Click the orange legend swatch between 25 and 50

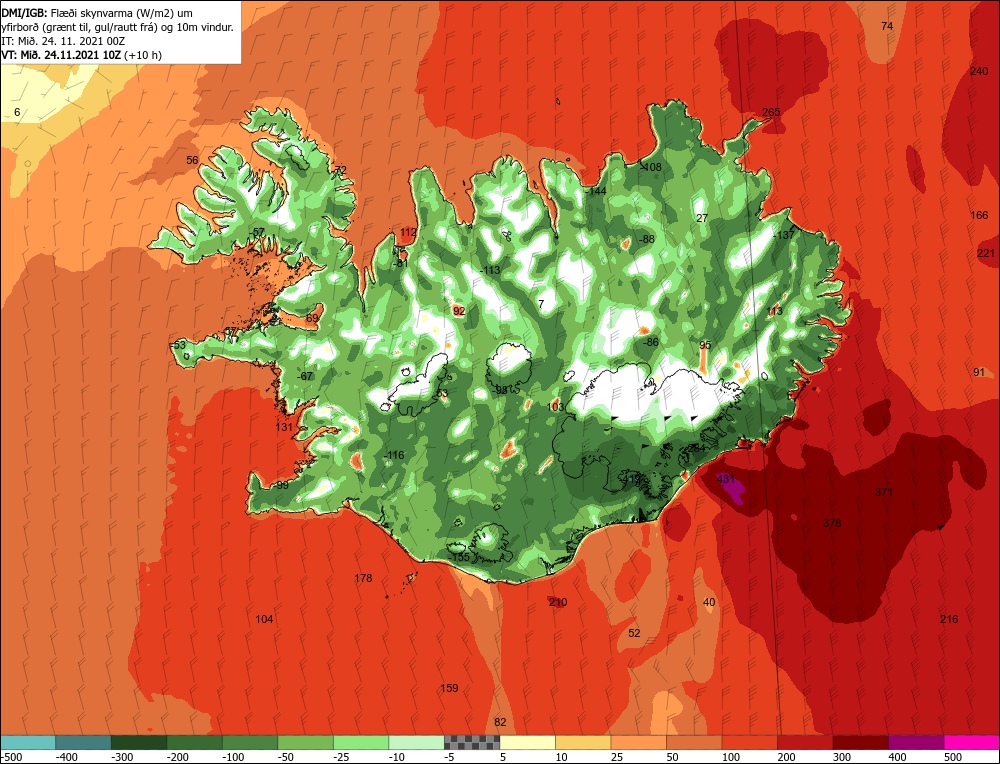click(x=638, y=742)
